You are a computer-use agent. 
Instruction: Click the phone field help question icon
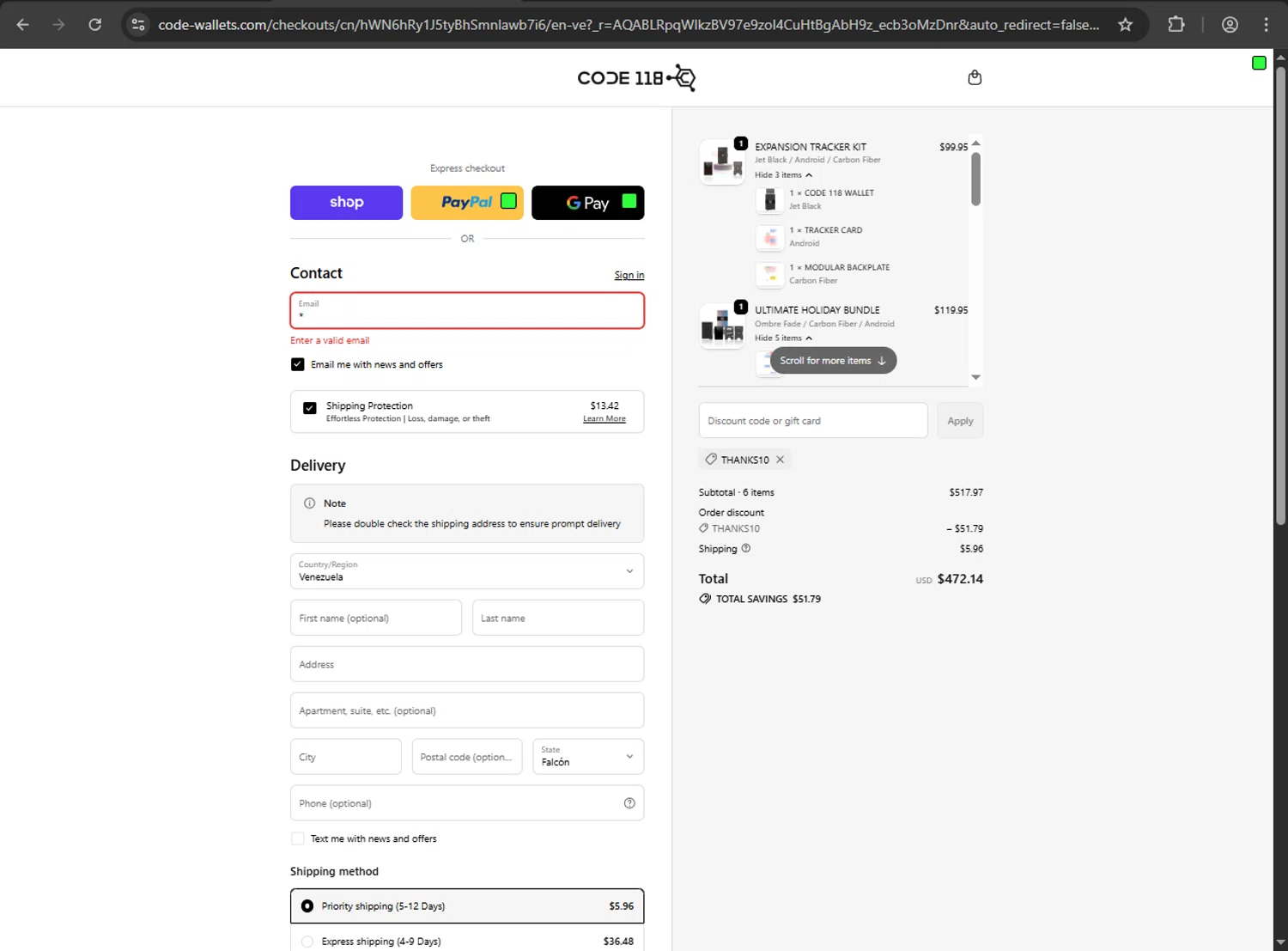pyautogui.click(x=629, y=803)
